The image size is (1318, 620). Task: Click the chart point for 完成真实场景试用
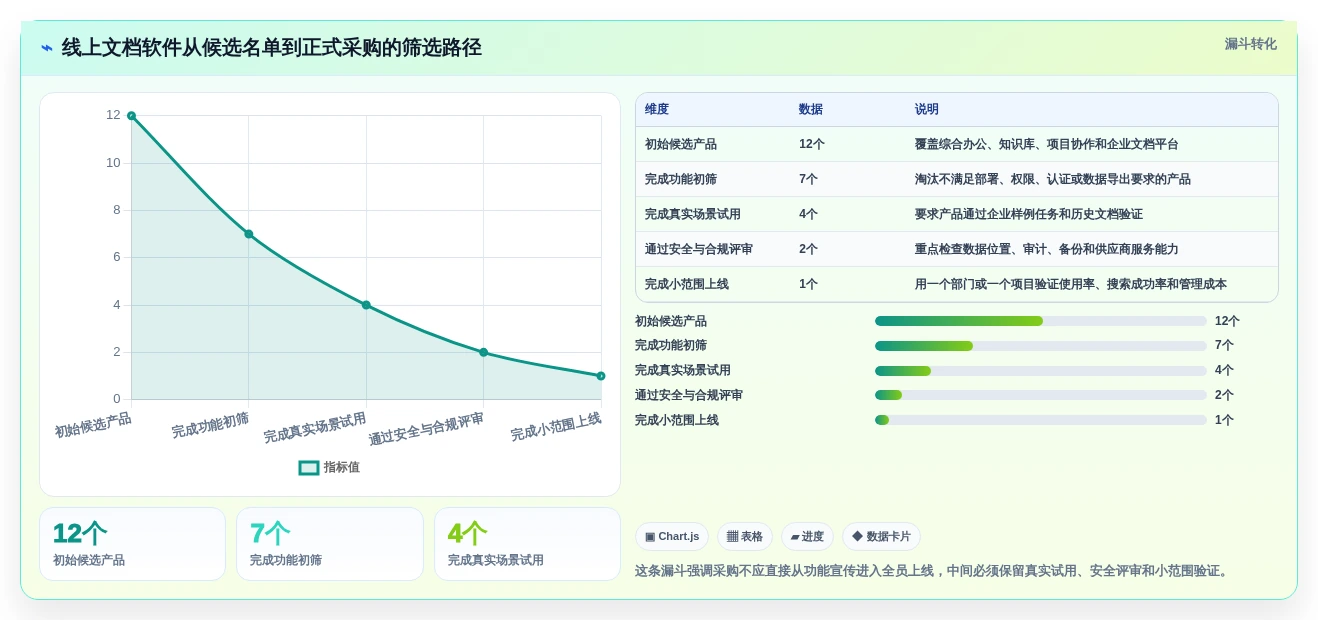[x=366, y=305]
